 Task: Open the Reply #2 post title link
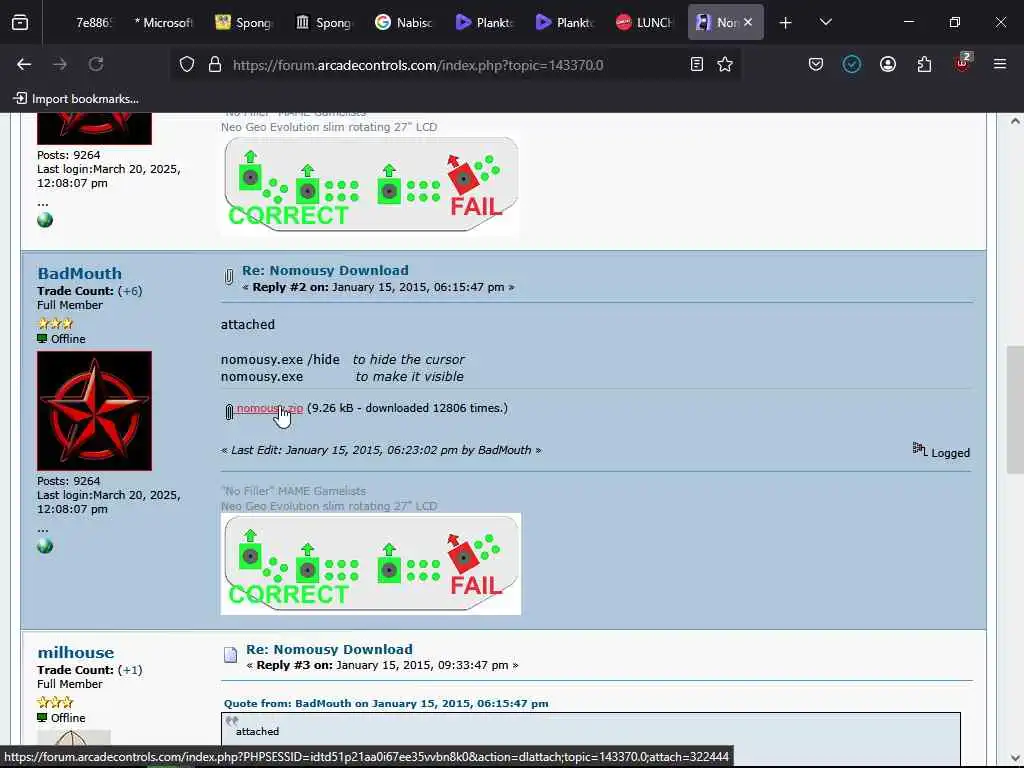[325, 270]
